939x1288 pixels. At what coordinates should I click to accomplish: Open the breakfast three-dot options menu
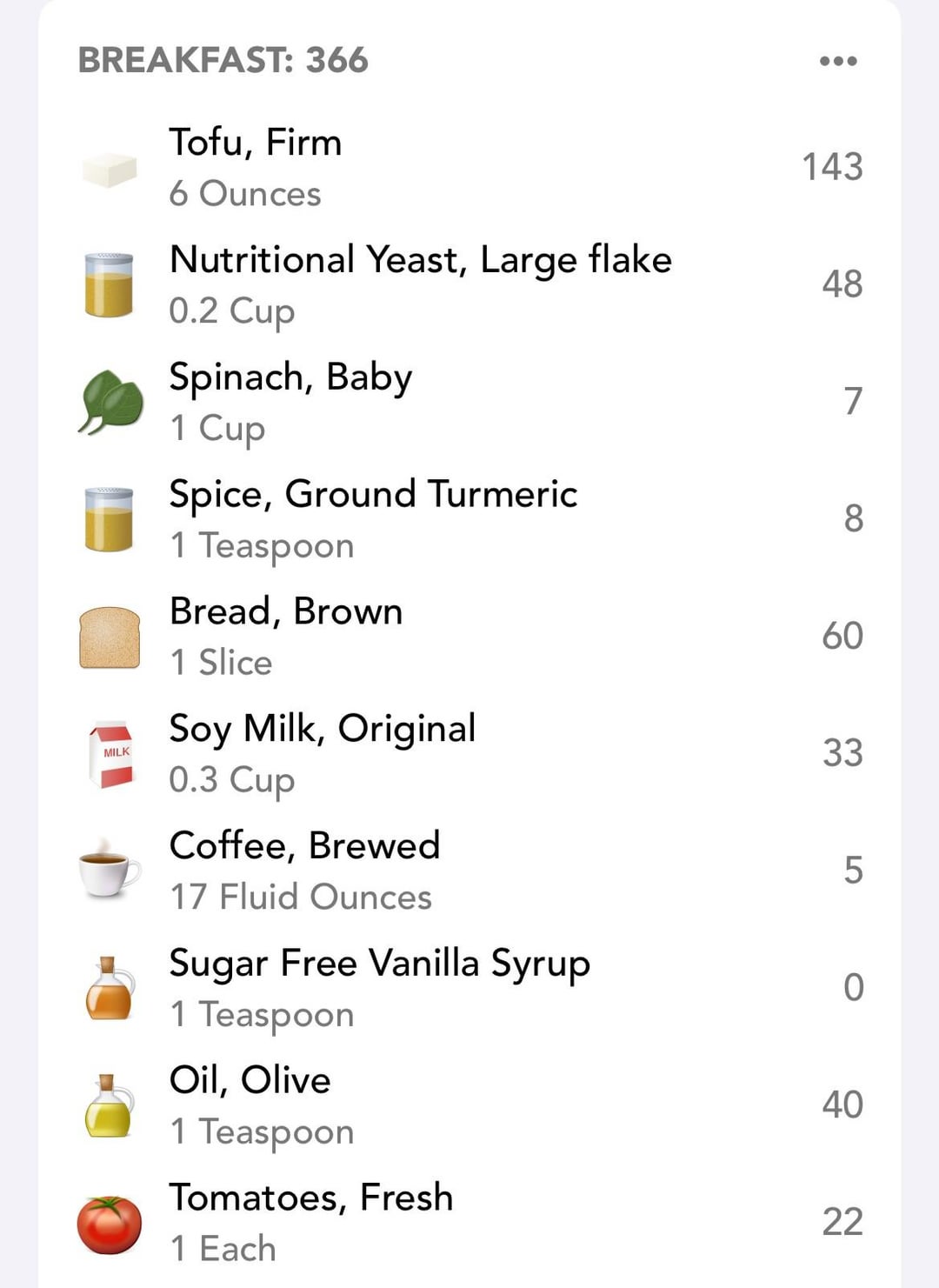point(838,61)
